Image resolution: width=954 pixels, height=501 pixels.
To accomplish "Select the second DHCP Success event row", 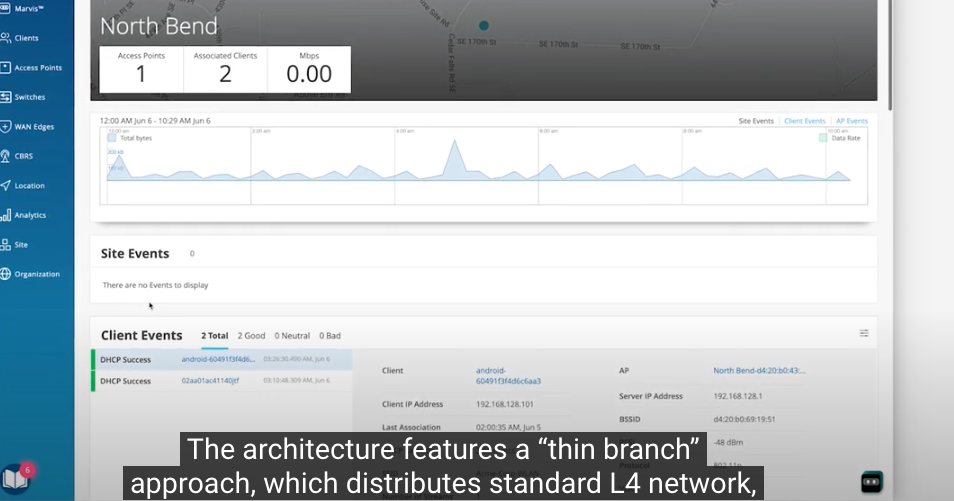I will pos(220,381).
